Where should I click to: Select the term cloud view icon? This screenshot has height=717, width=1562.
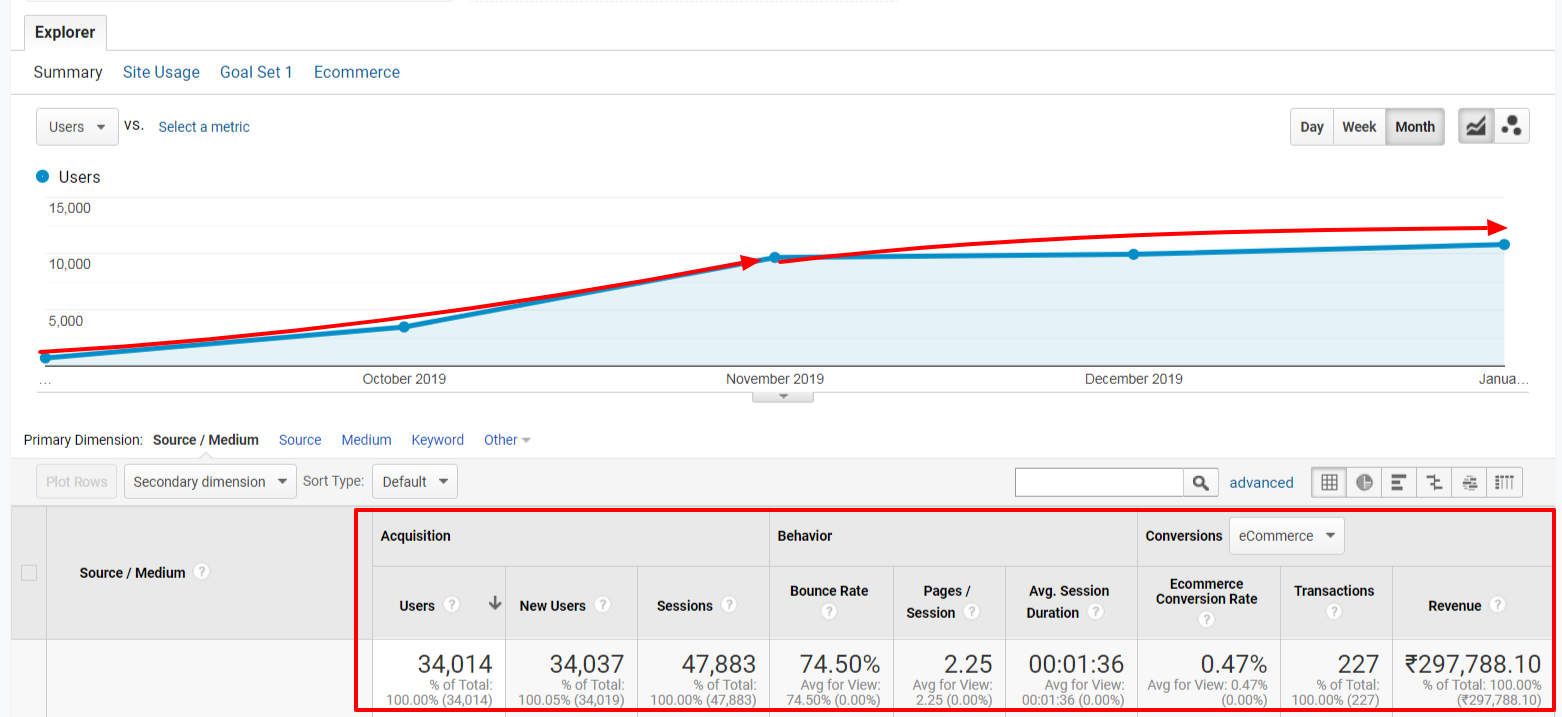(x=1469, y=482)
